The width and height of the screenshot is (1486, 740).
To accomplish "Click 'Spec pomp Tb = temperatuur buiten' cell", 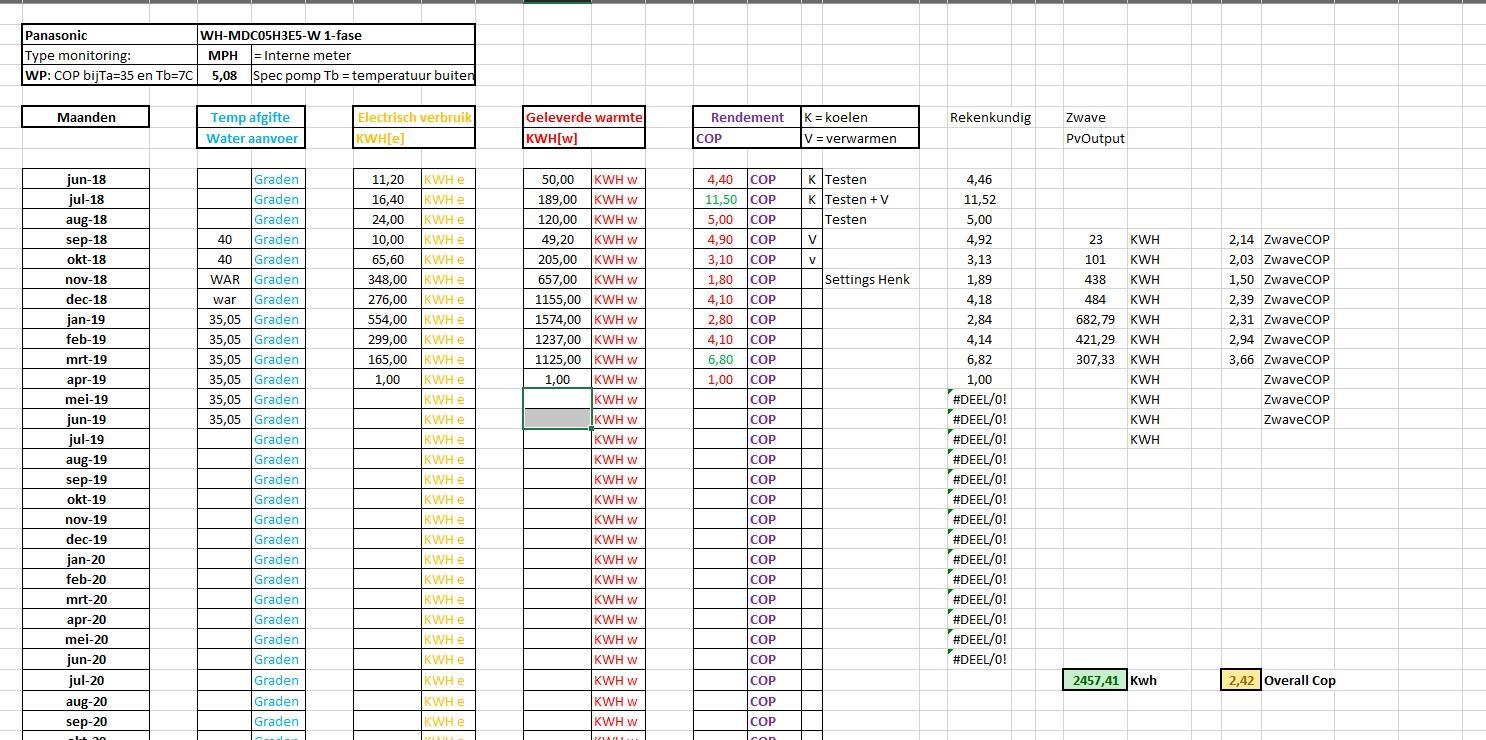I will pyautogui.click(x=363, y=76).
